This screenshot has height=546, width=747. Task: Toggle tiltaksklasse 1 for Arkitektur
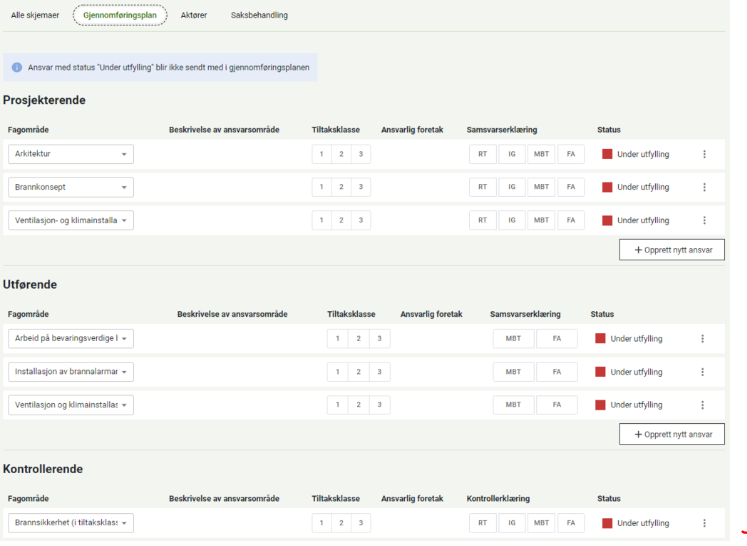[x=321, y=154]
